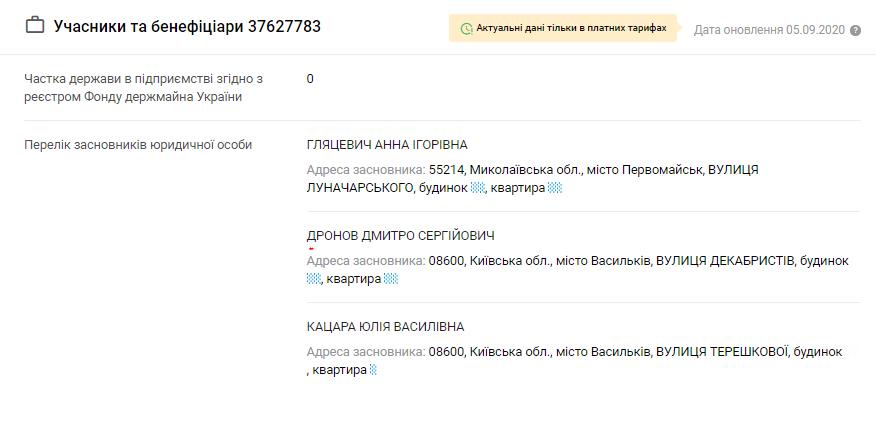Click the 'Актуальні дані тільки в платних тарифах' badge
The image size is (876, 434).
point(564,29)
